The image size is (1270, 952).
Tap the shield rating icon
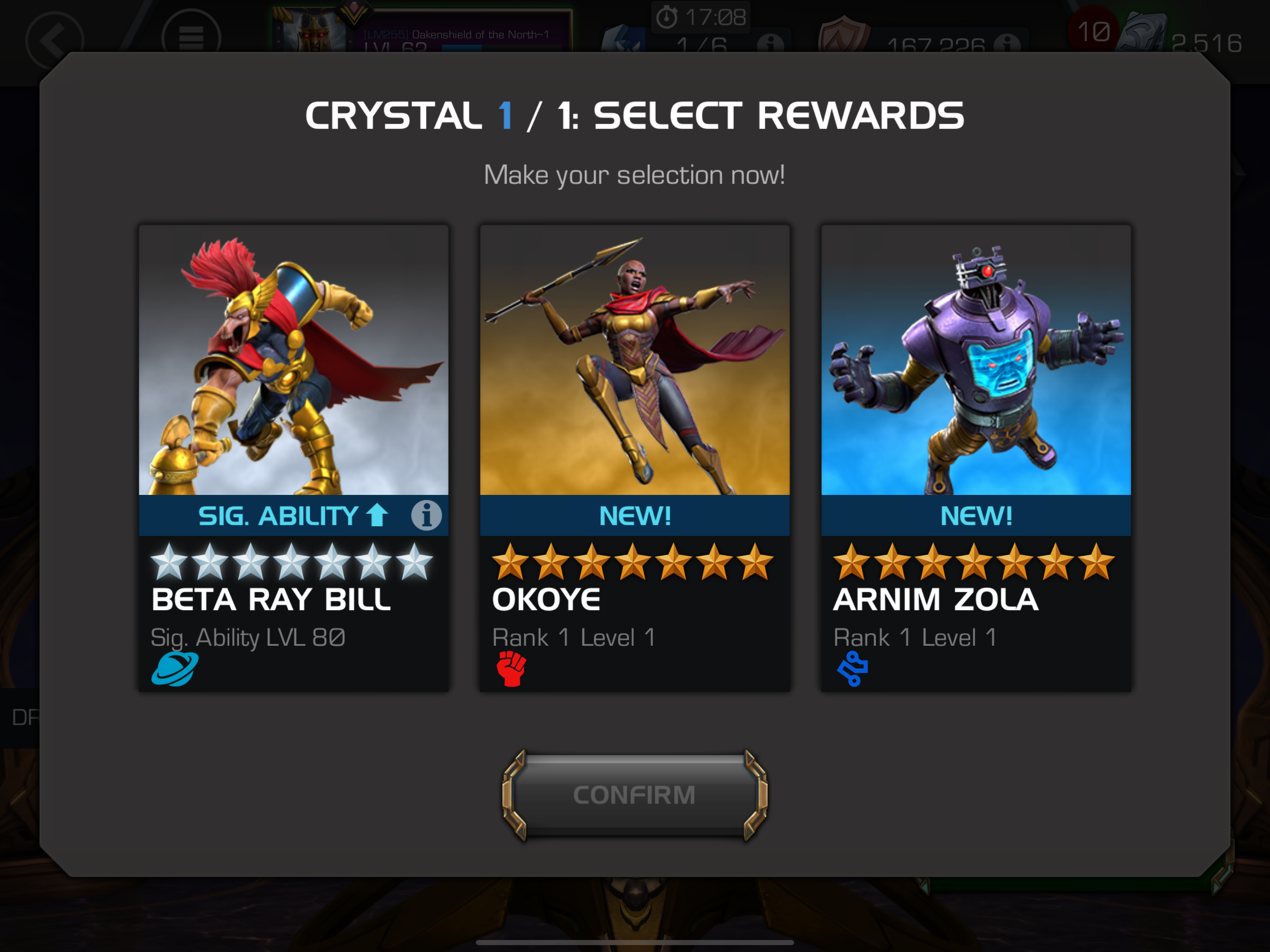coord(843,36)
